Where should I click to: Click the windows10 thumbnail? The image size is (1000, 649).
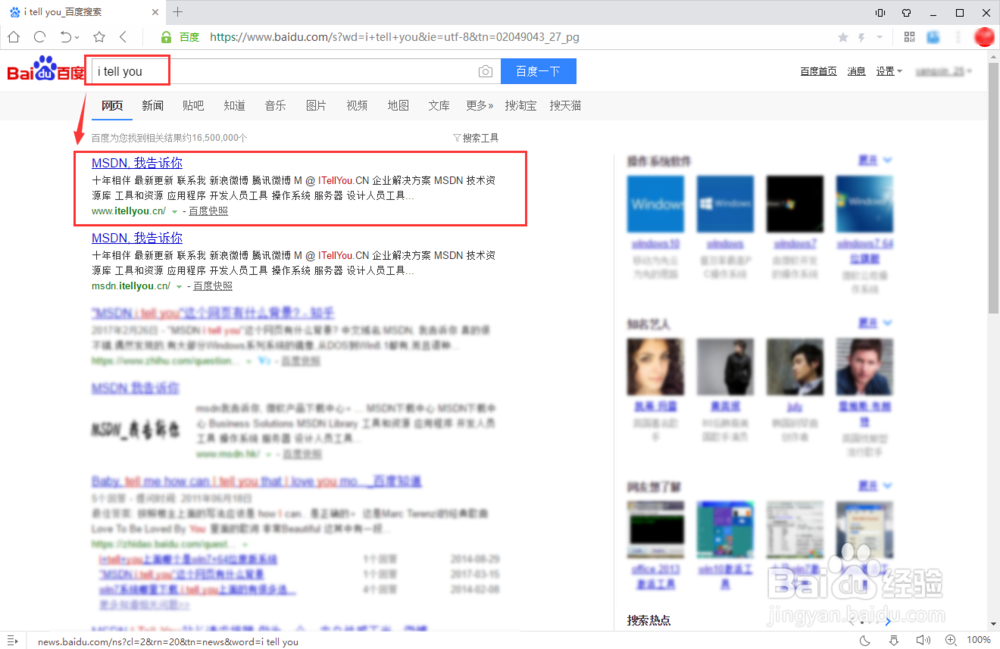(x=656, y=203)
